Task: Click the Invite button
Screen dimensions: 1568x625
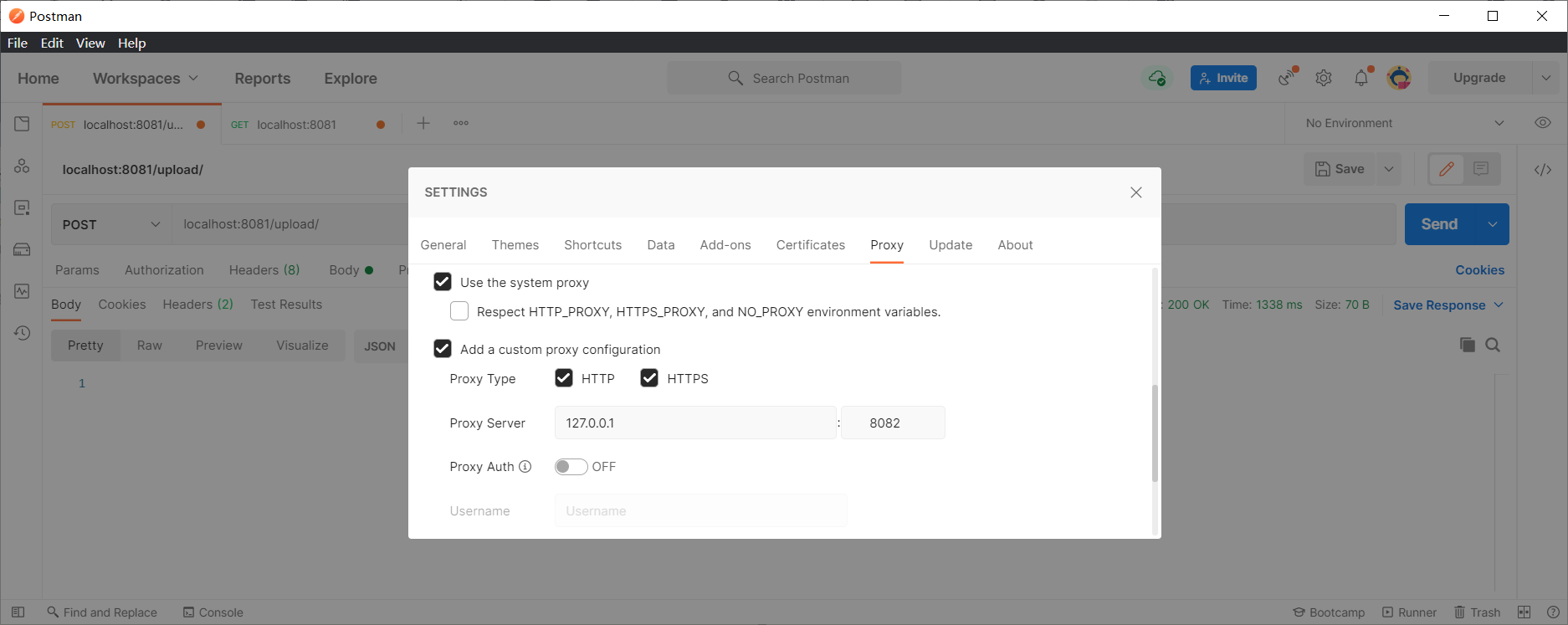Action: (x=1223, y=78)
